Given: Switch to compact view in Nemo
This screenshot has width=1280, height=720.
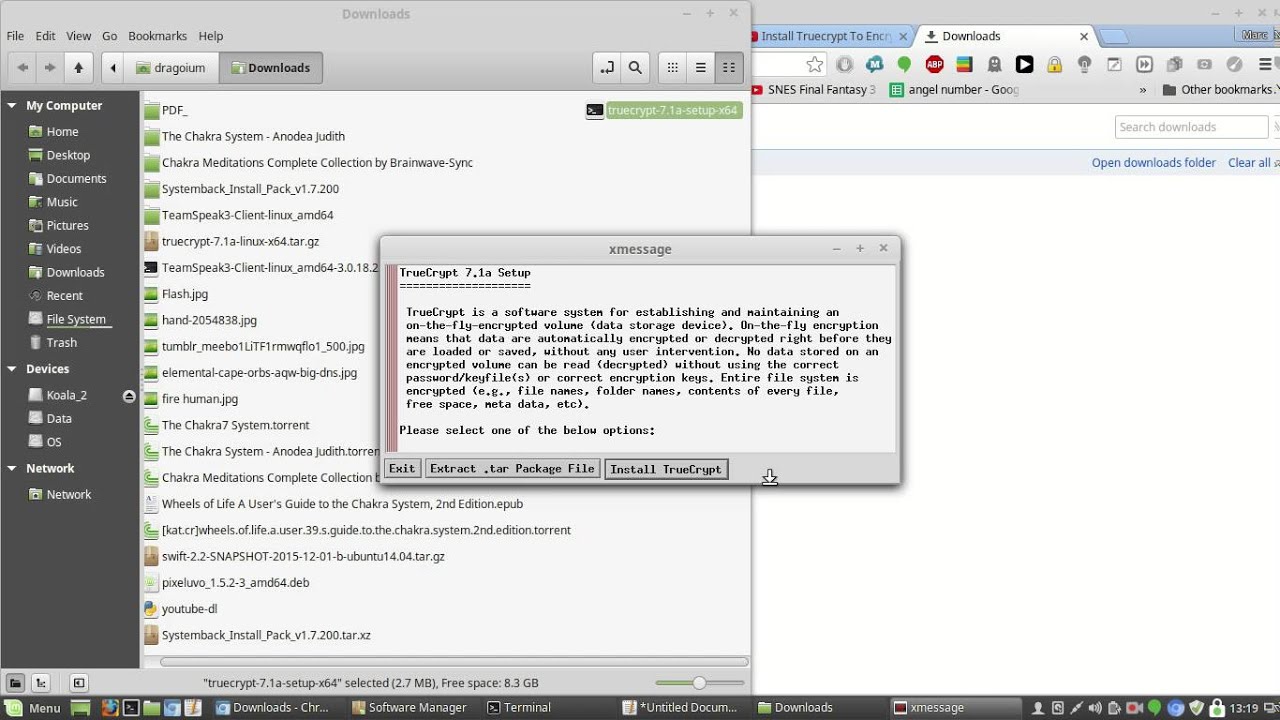Looking at the screenshot, I should coord(729,68).
